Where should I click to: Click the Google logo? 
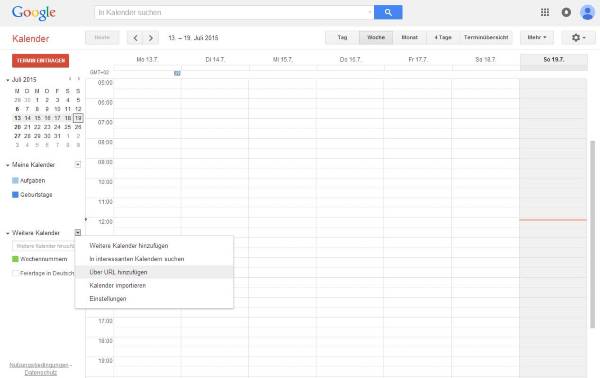coord(34,13)
